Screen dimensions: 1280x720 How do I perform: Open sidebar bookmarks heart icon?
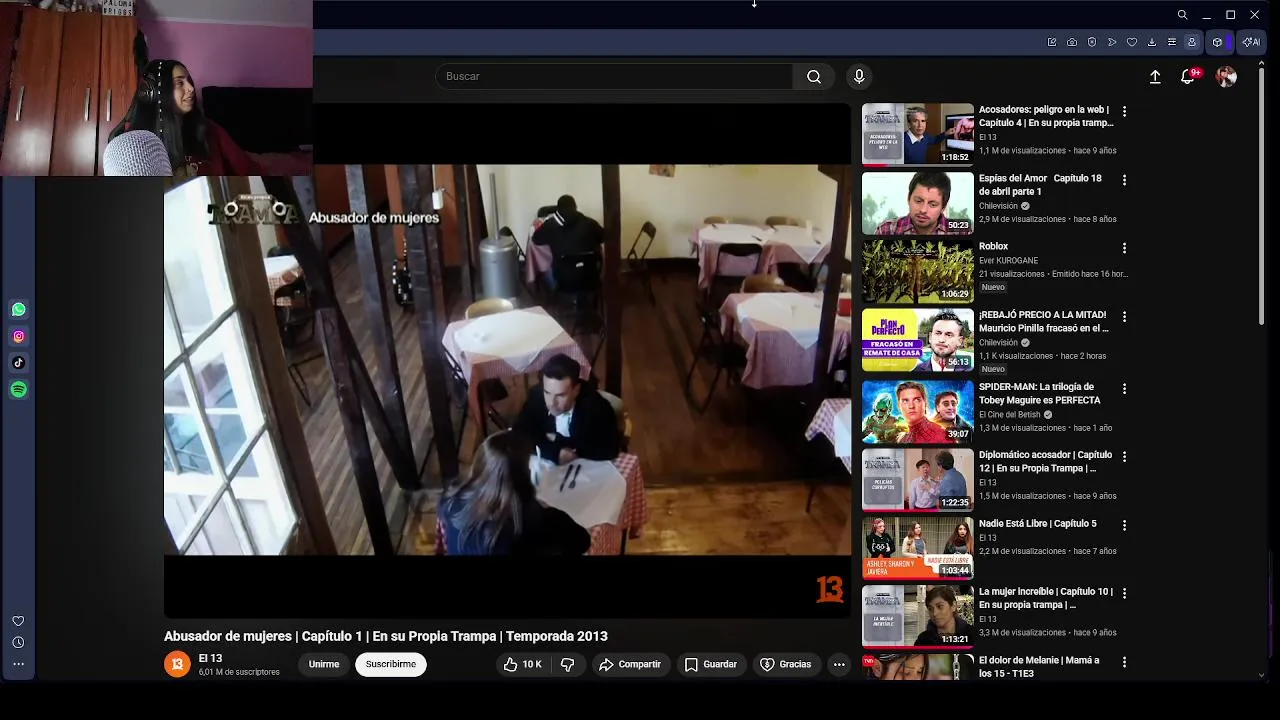coord(18,621)
